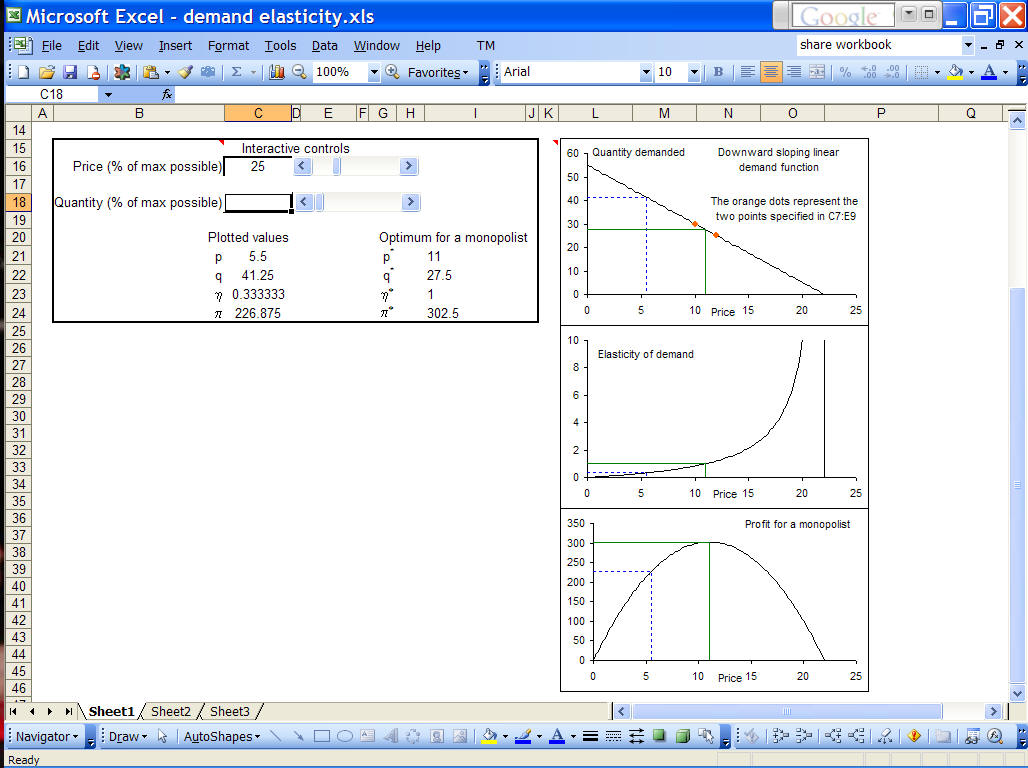Open a file with the Open folder icon

tap(46, 72)
